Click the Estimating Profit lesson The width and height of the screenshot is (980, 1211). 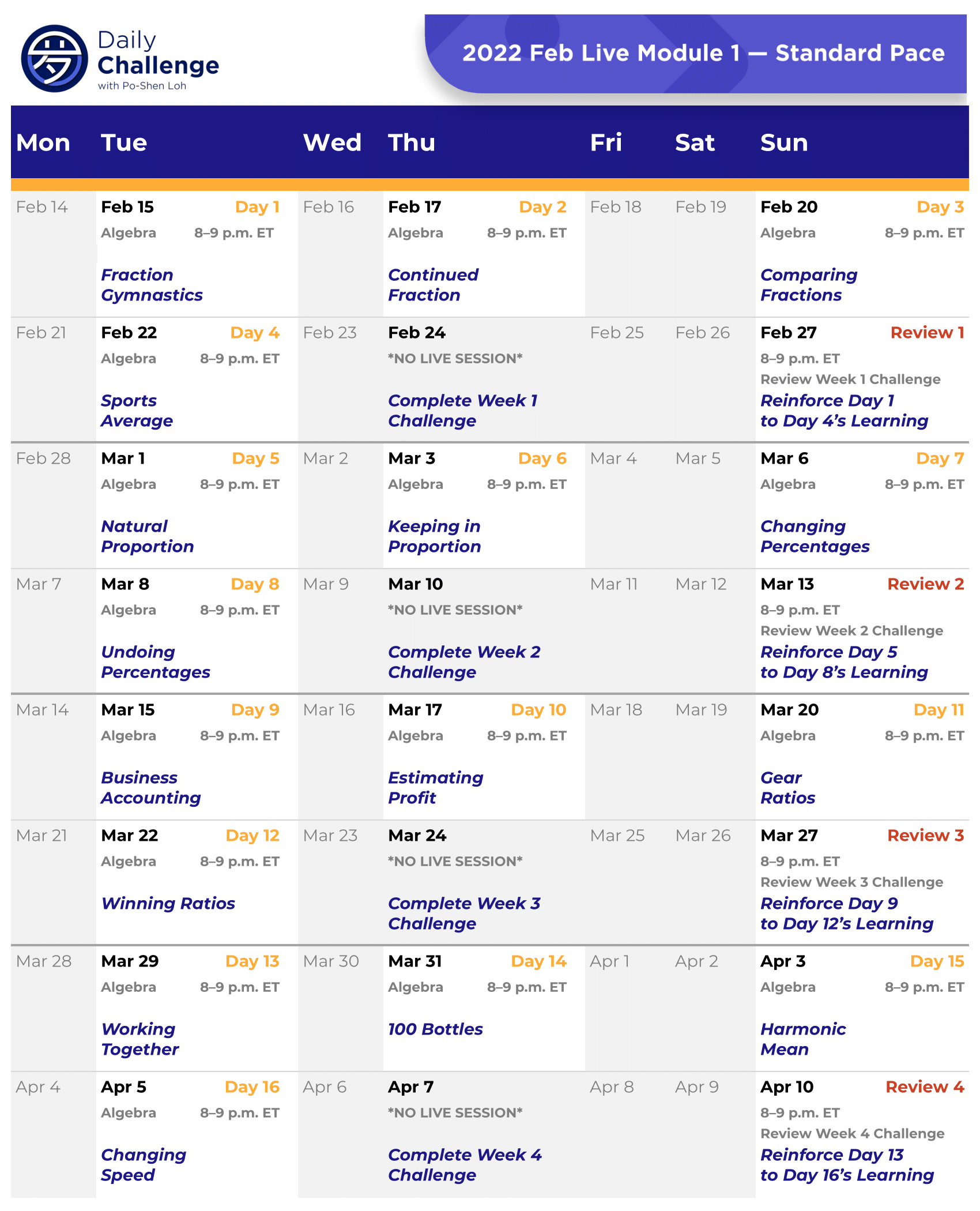pyautogui.click(x=435, y=788)
